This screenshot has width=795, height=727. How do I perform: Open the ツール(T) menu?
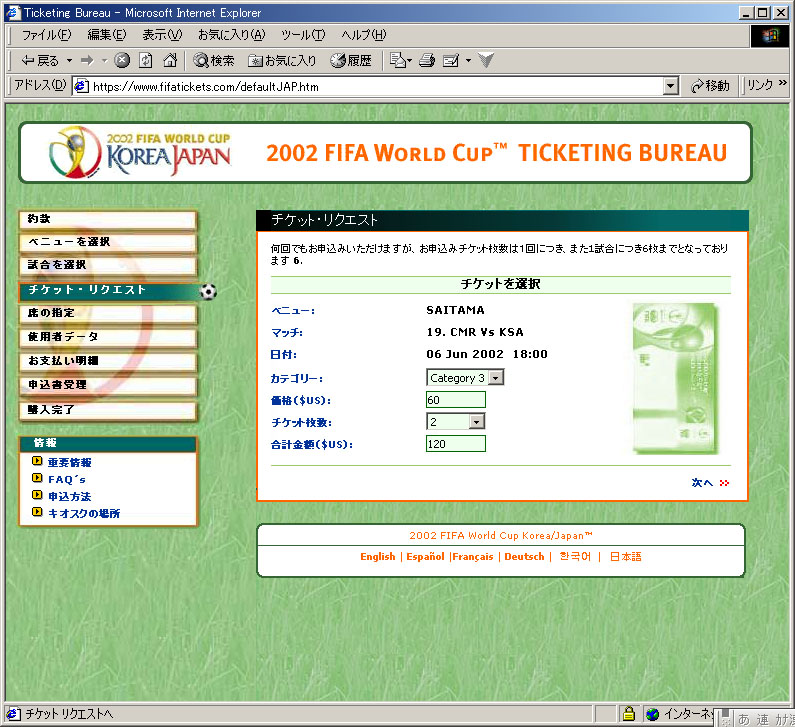click(x=303, y=34)
